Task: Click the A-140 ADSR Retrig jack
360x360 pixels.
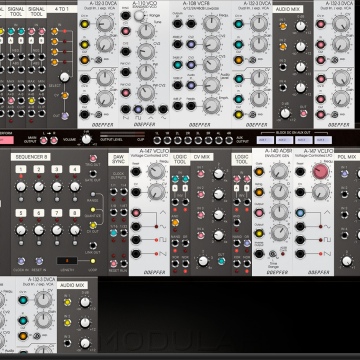Action: (x=259, y=192)
